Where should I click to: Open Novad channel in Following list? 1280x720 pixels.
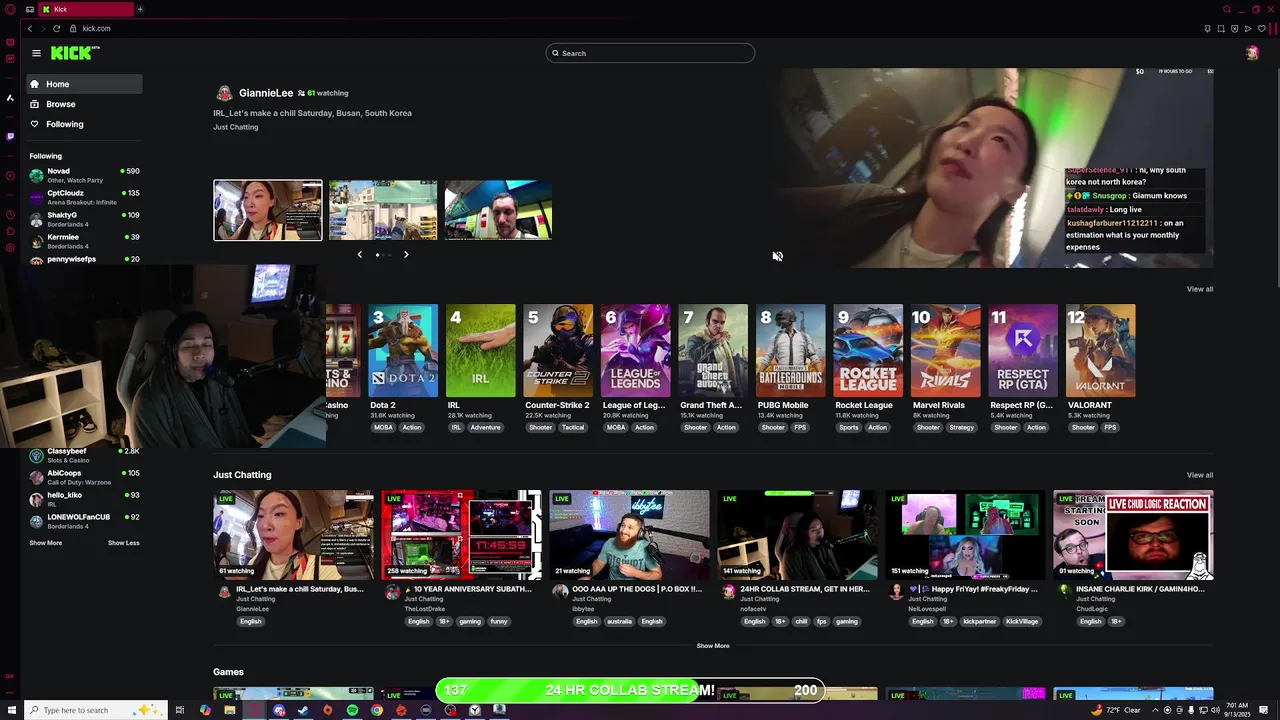(84, 175)
